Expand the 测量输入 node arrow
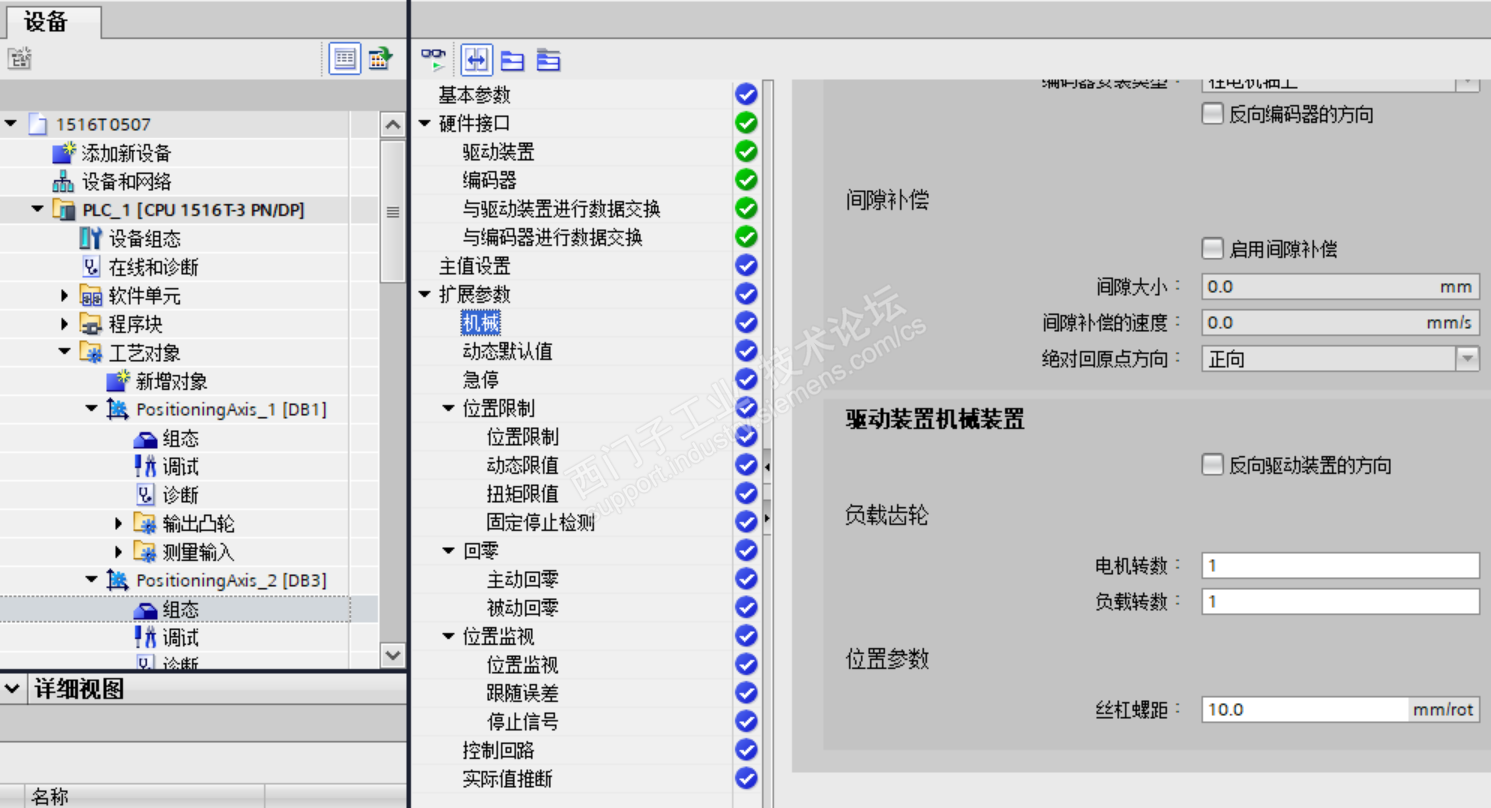1491x808 pixels. pyautogui.click(x=119, y=552)
